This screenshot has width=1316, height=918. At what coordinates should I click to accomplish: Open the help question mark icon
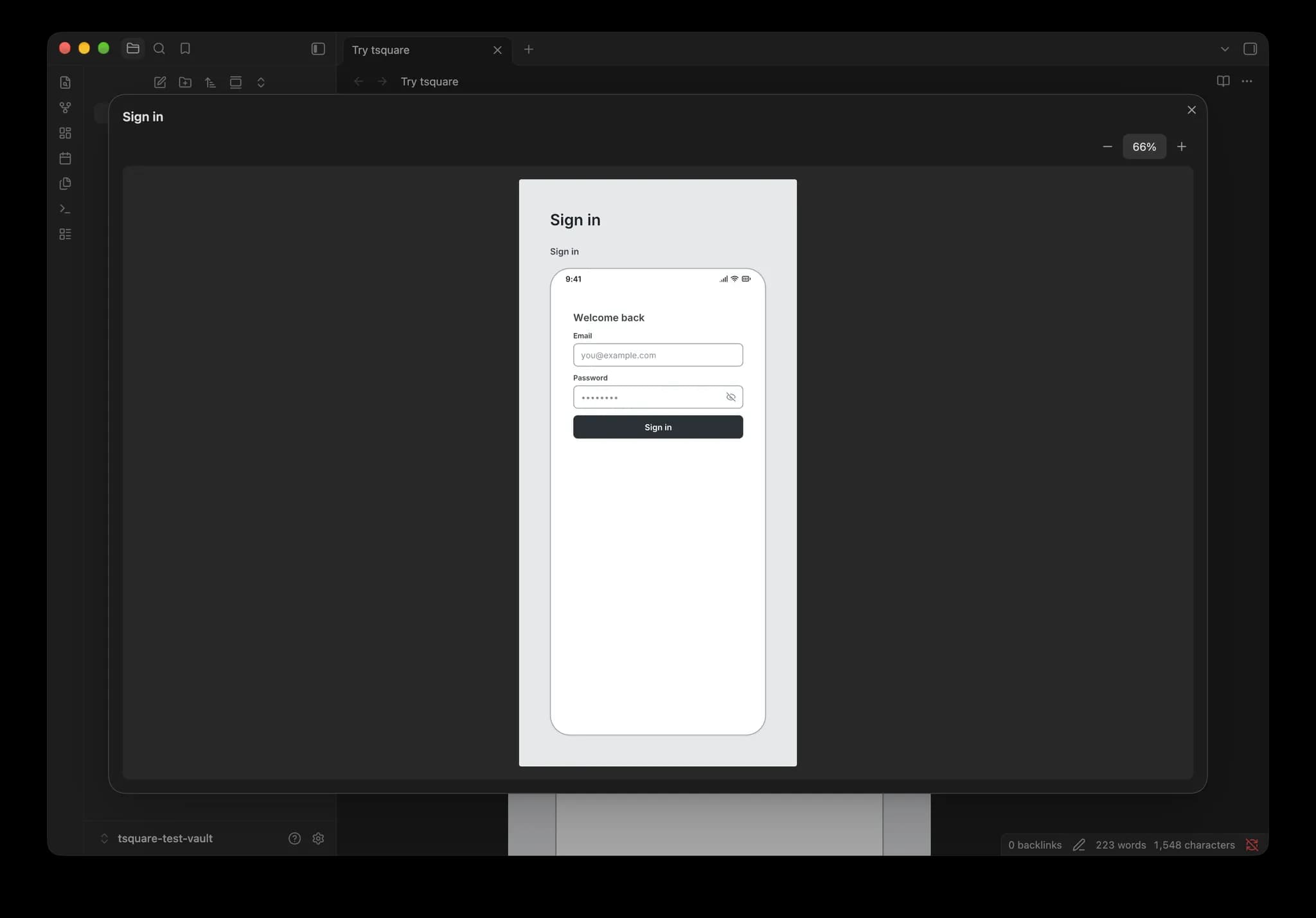tap(294, 839)
